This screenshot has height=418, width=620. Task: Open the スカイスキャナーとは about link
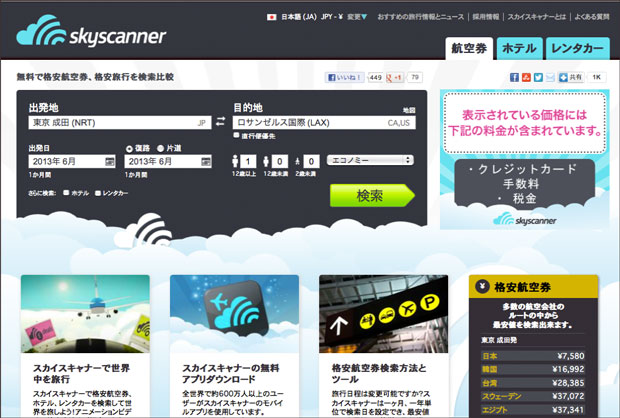tap(537, 17)
